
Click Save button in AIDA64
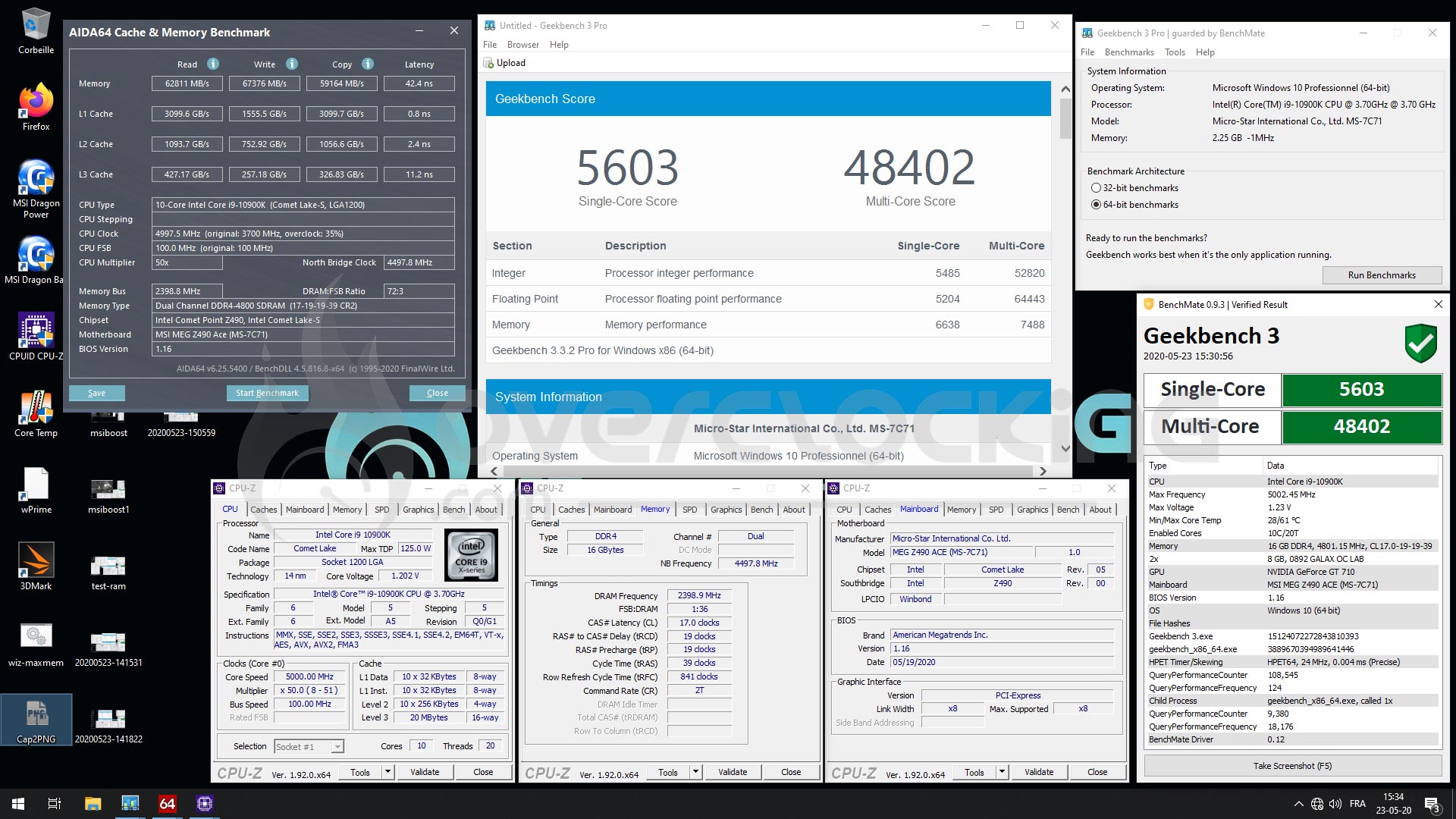pyautogui.click(x=96, y=393)
